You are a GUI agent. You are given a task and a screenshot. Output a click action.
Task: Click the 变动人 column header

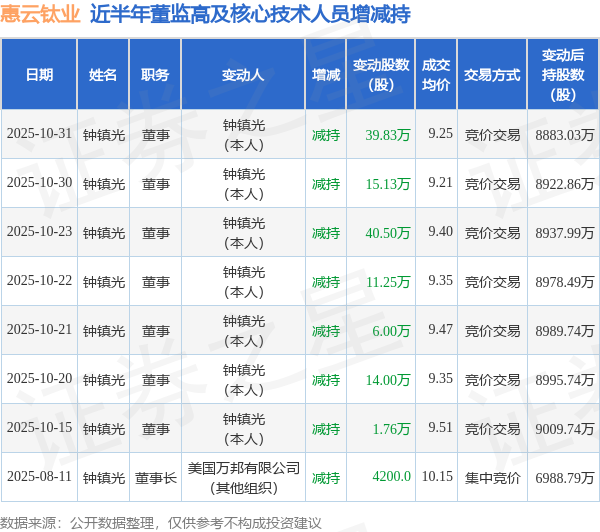pos(243,74)
